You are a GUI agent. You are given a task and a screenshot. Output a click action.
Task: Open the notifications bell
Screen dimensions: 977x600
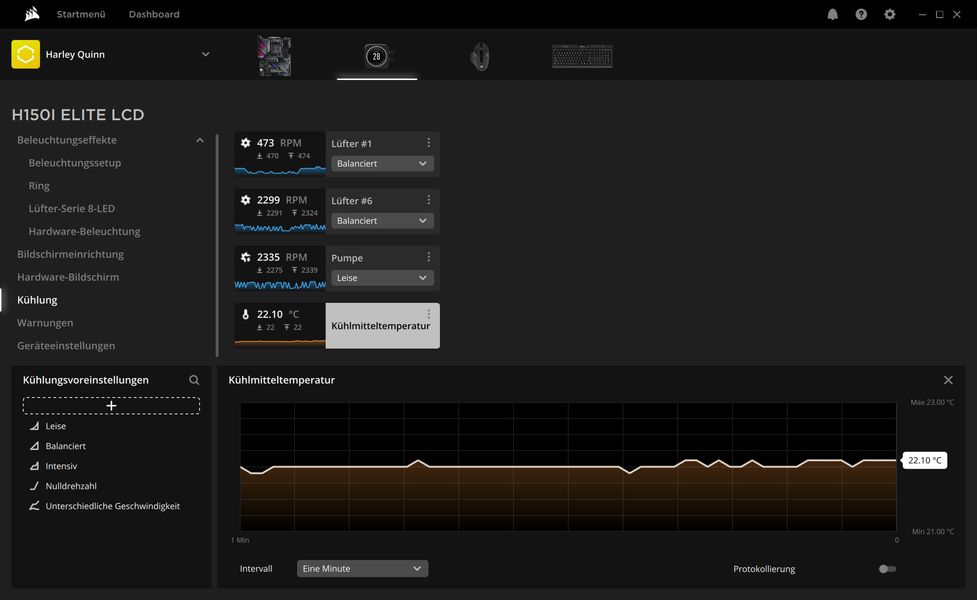(x=832, y=14)
